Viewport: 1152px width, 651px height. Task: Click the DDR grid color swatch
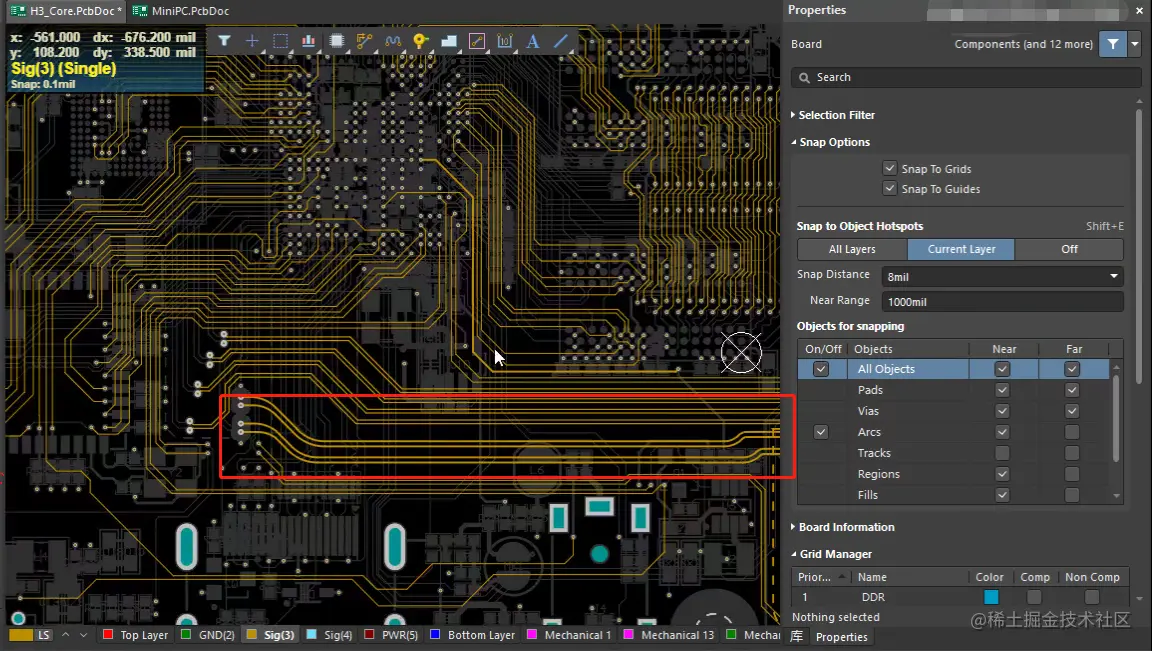(990, 597)
